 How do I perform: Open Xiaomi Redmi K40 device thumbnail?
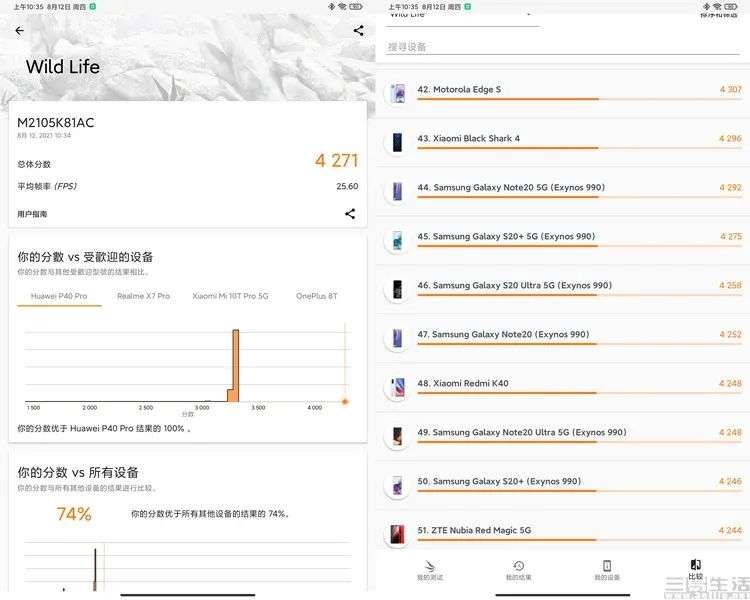(x=397, y=388)
